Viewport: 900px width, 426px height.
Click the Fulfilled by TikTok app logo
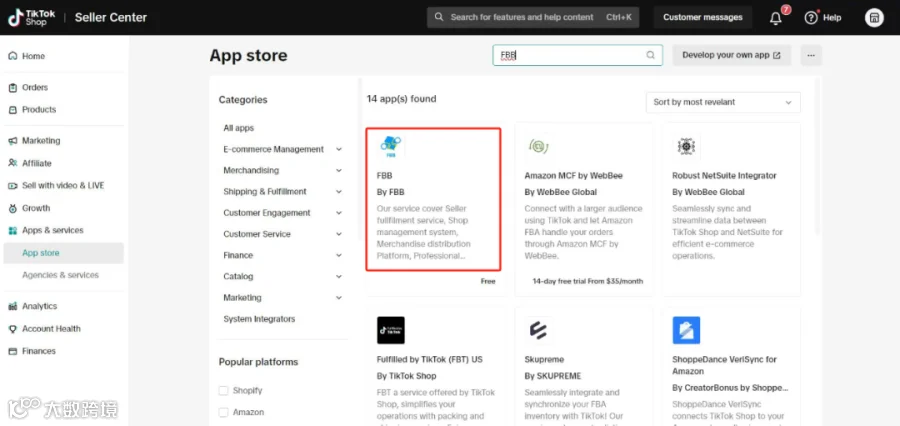click(x=391, y=330)
